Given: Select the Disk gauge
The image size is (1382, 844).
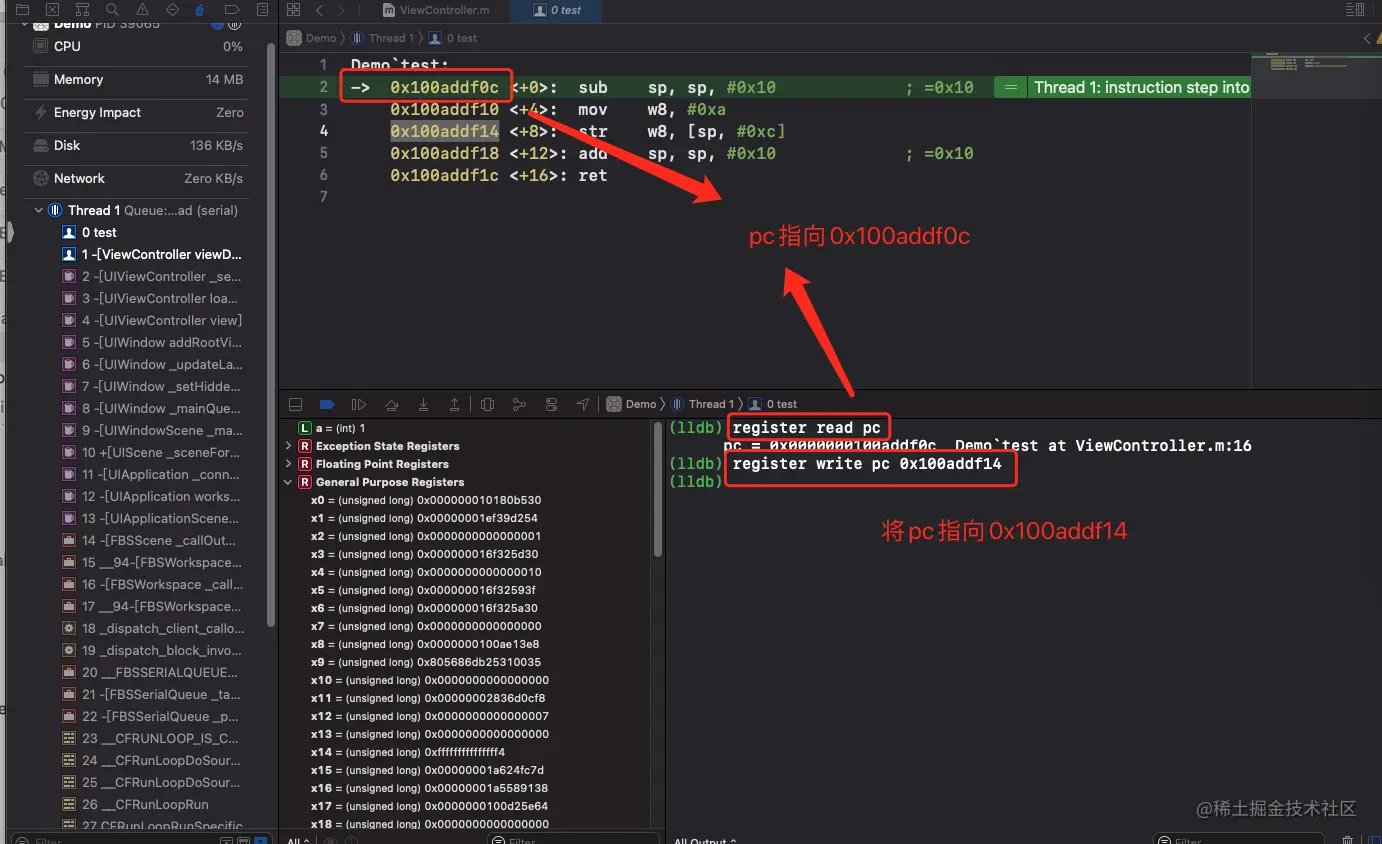Looking at the screenshot, I should [136, 145].
